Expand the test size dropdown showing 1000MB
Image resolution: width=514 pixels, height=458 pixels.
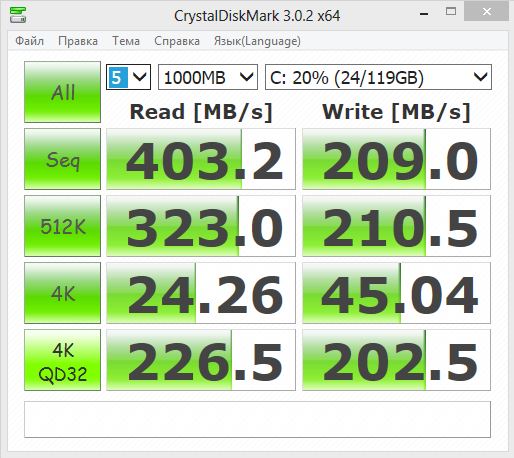[x=208, y=77]
